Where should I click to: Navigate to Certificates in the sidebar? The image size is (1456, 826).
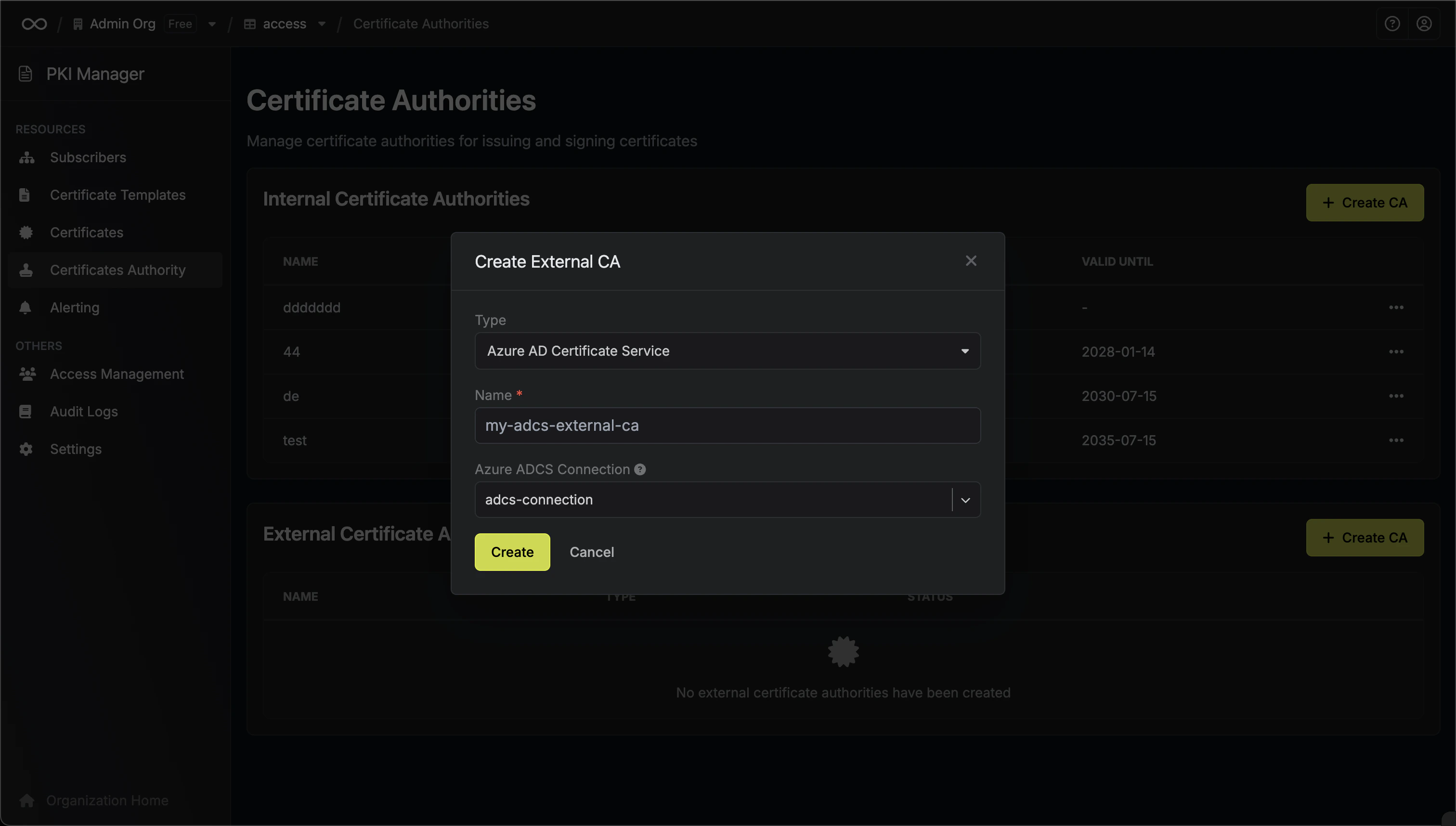tap(115, 232)
